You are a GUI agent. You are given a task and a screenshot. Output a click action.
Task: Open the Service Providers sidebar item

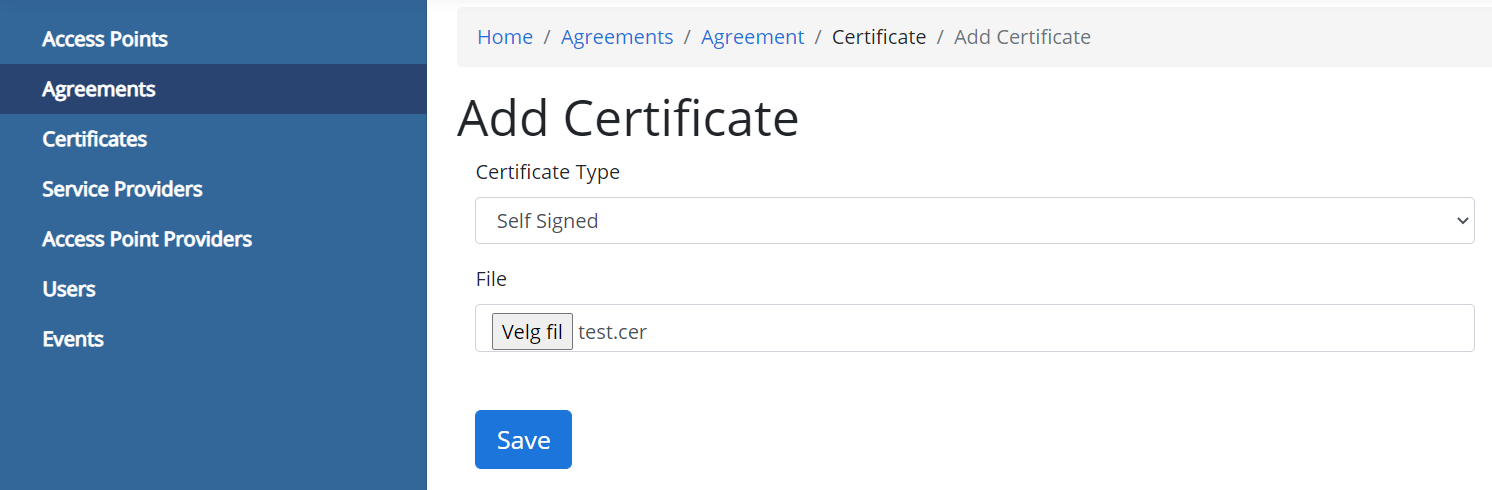coord(122,189)
